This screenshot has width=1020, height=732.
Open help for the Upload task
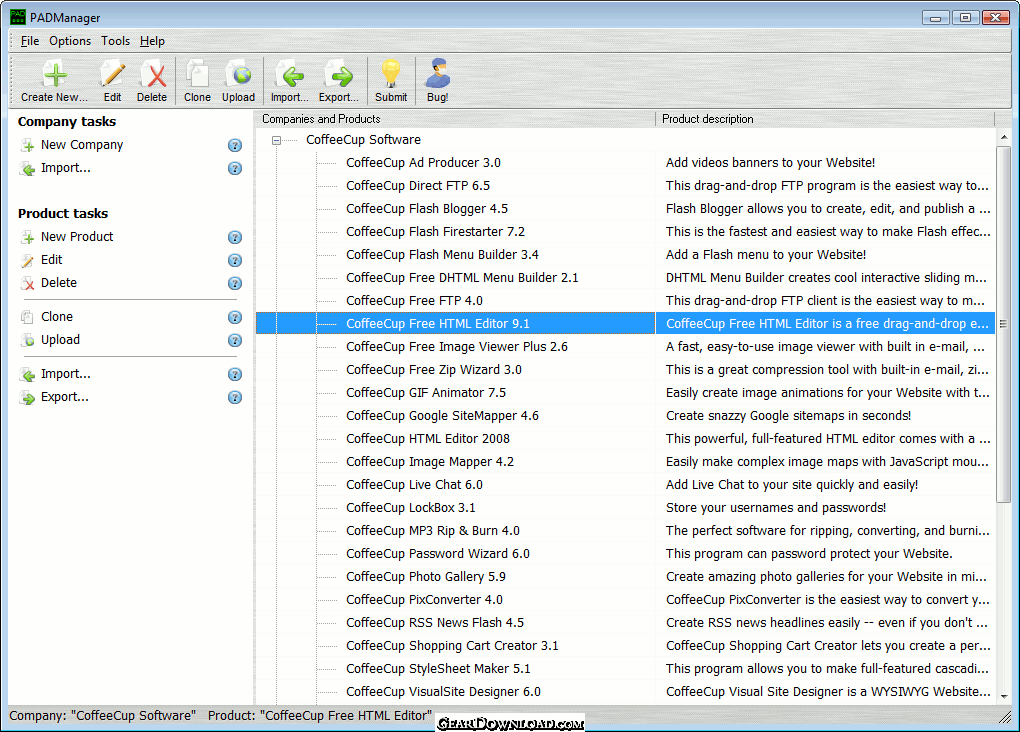coord(235,340)
